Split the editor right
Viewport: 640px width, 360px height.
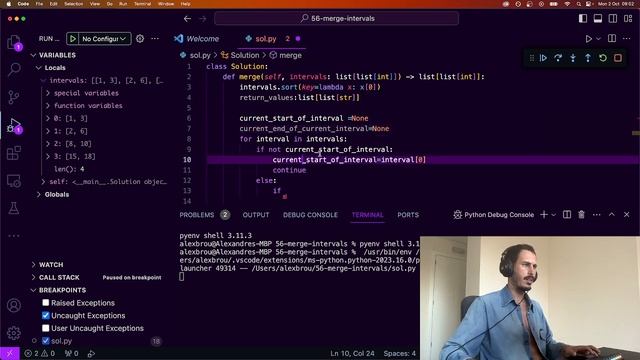click(x=612, y=39)
